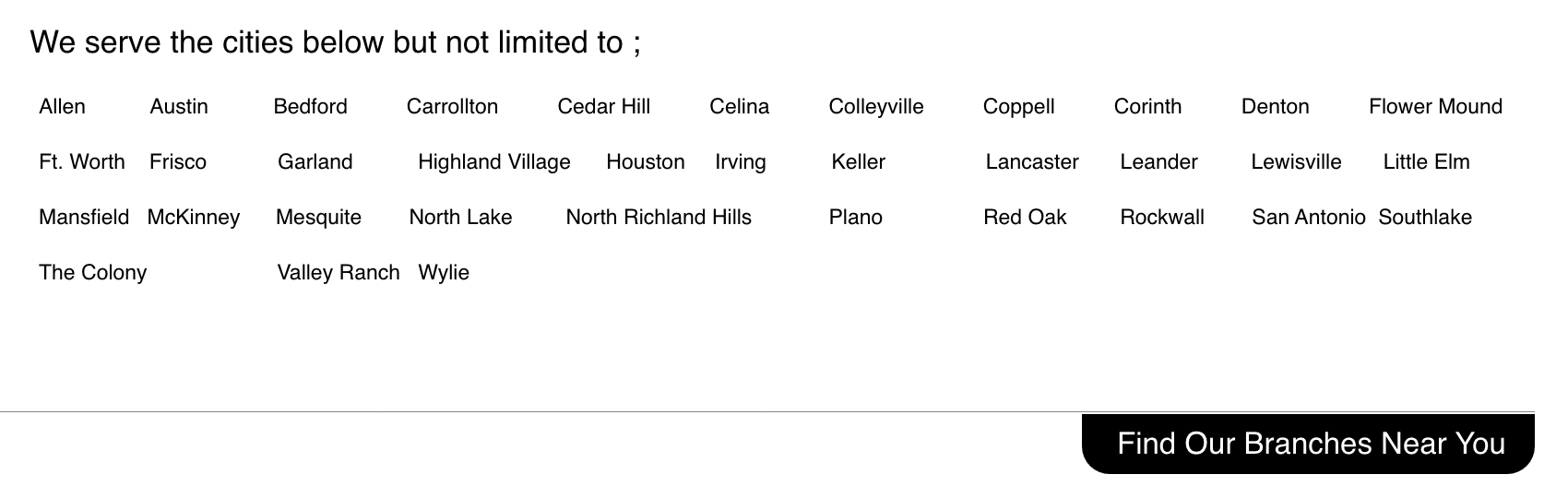
Task: Select Plano from the cities
Action: [855, 218]
